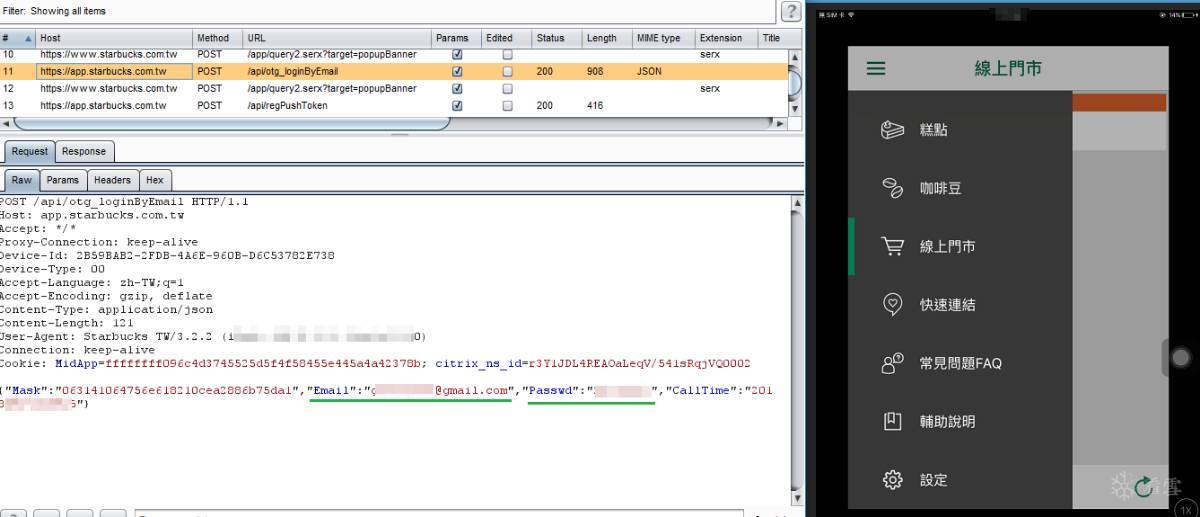The image size is (1200, 517).
Task: Click the request text scroll-down arrow
Action: coord(796,498)
